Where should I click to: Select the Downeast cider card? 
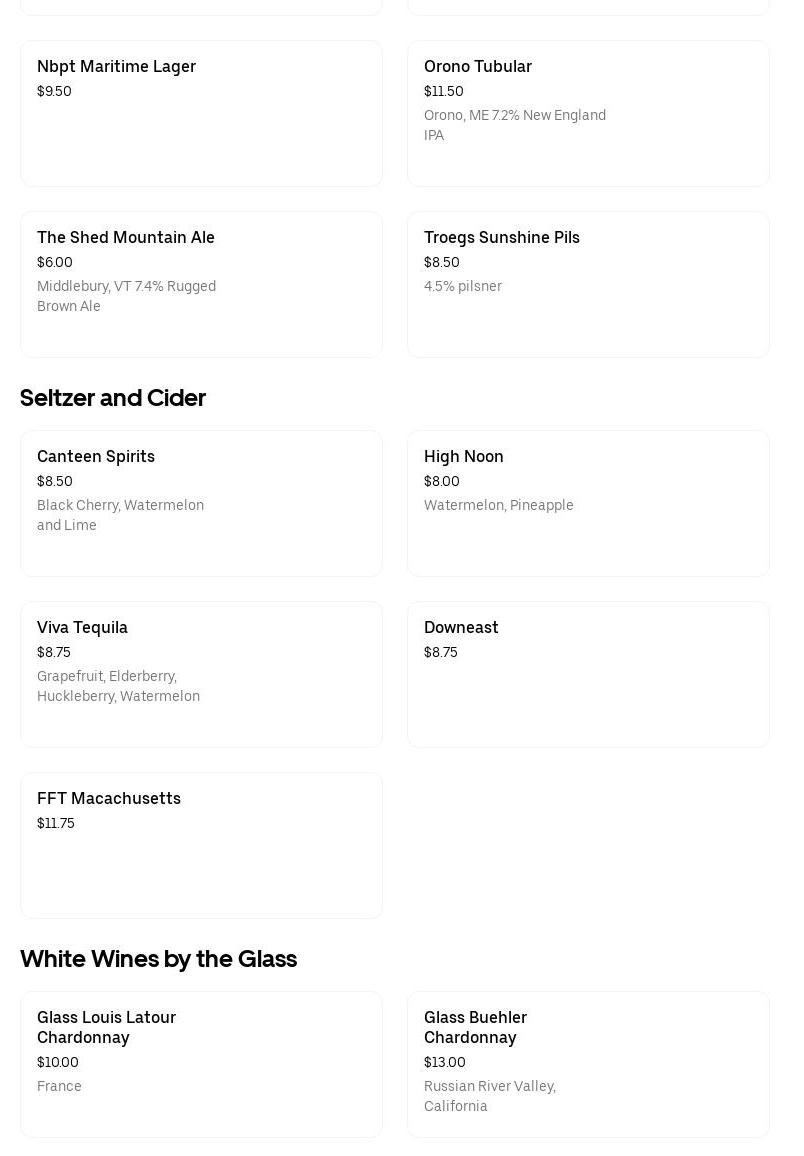pyautogui.click(x=588, y=674)
